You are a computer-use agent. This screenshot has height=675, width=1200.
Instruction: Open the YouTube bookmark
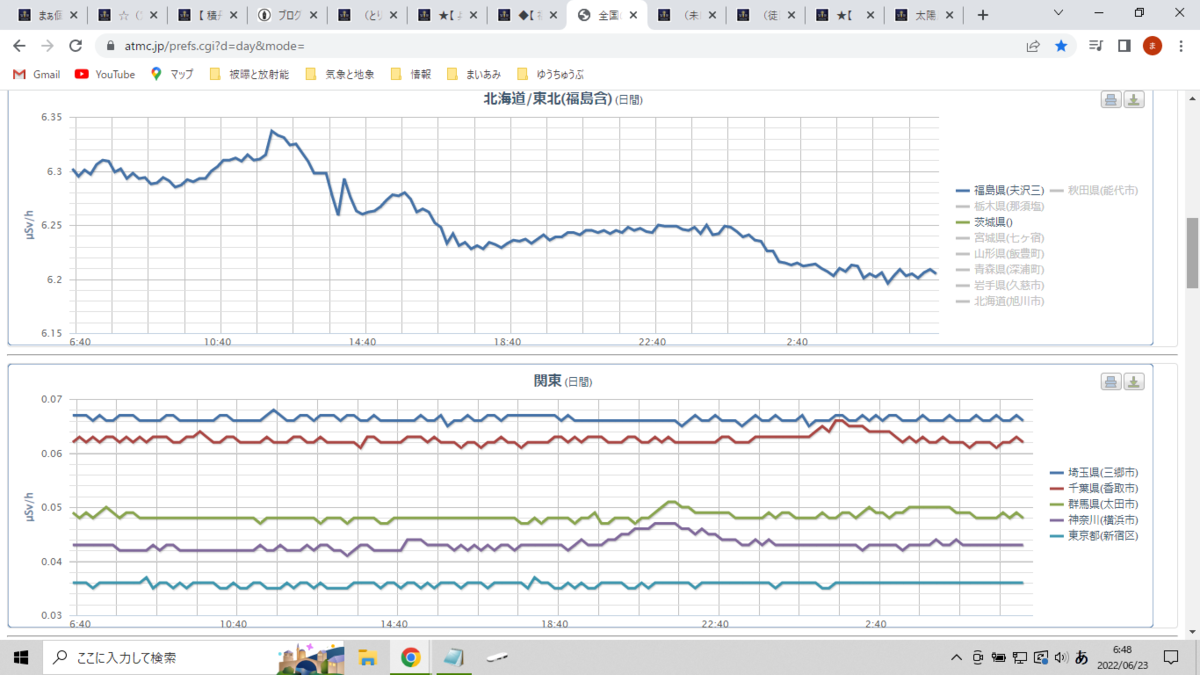click(x=105, y=74)
